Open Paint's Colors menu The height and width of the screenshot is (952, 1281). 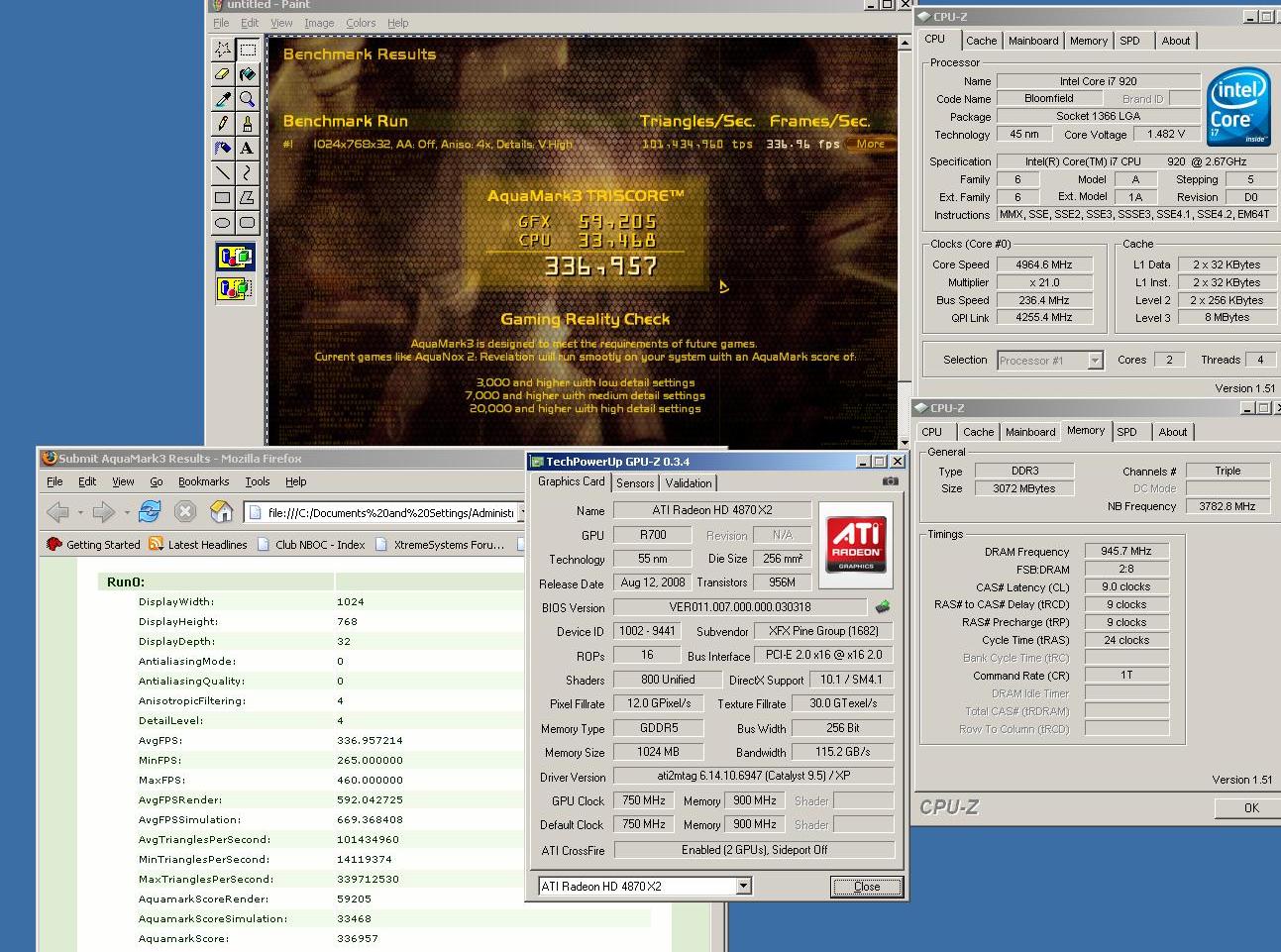click(361, 23)
